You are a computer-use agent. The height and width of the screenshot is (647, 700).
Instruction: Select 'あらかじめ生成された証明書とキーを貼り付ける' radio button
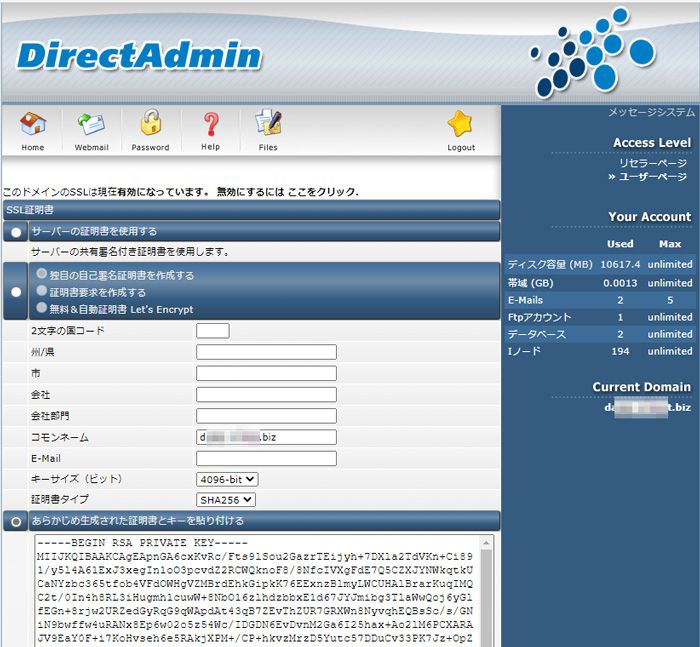(x=16, y=522)
